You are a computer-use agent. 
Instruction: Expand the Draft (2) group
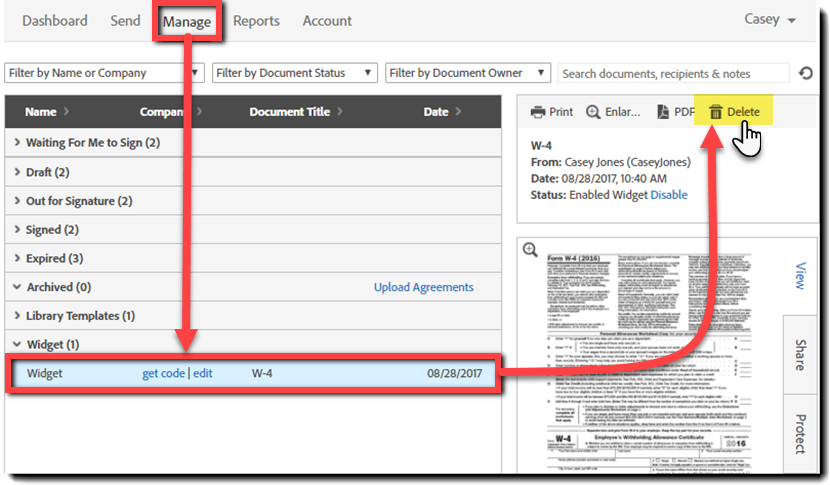pos(17,172)
